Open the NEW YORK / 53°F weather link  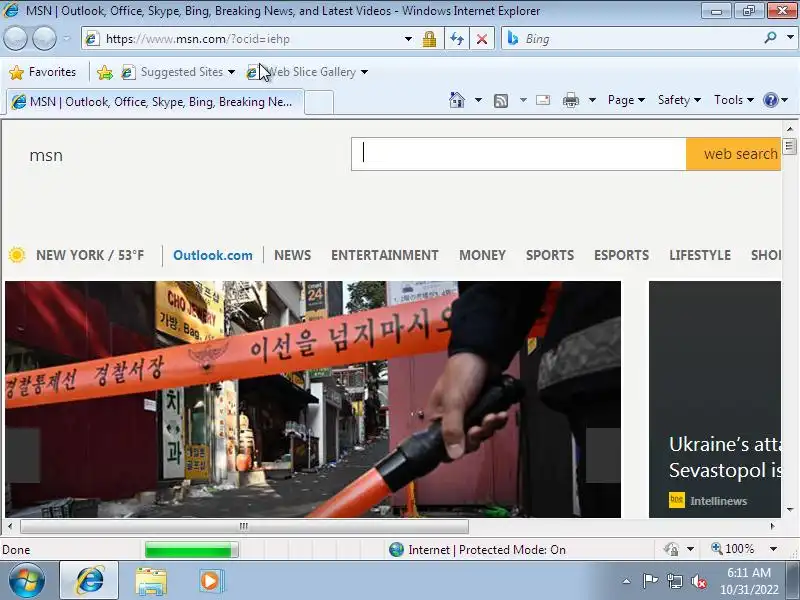pos(90,255)
